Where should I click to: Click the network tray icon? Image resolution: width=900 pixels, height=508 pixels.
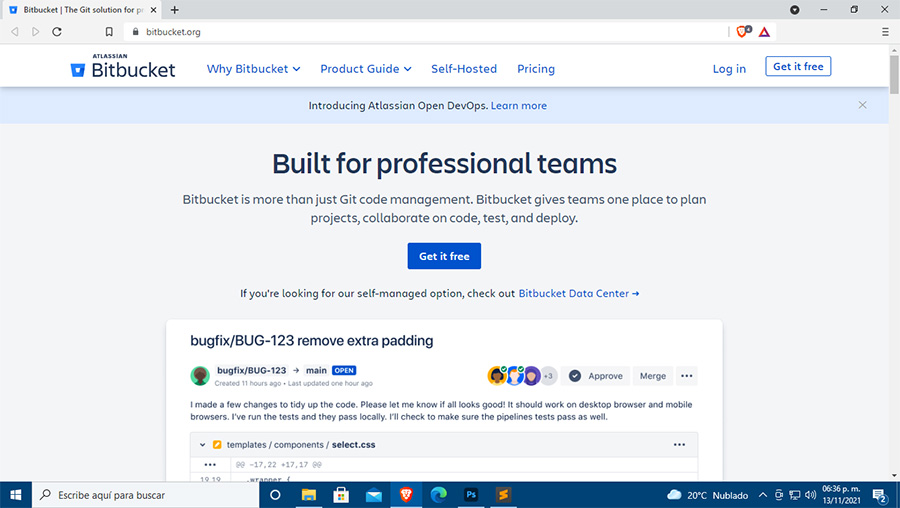[795, 495]
